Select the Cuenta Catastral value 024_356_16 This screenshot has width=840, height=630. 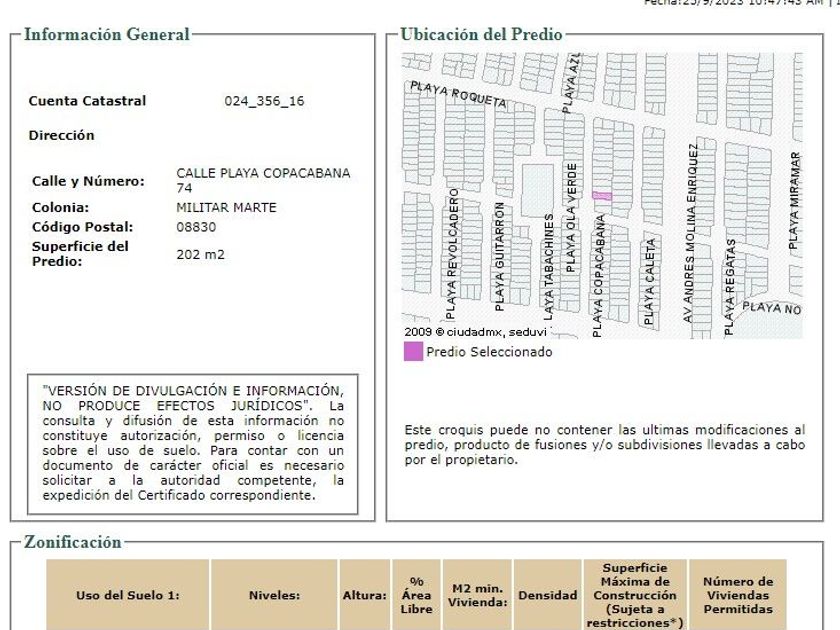264,101
